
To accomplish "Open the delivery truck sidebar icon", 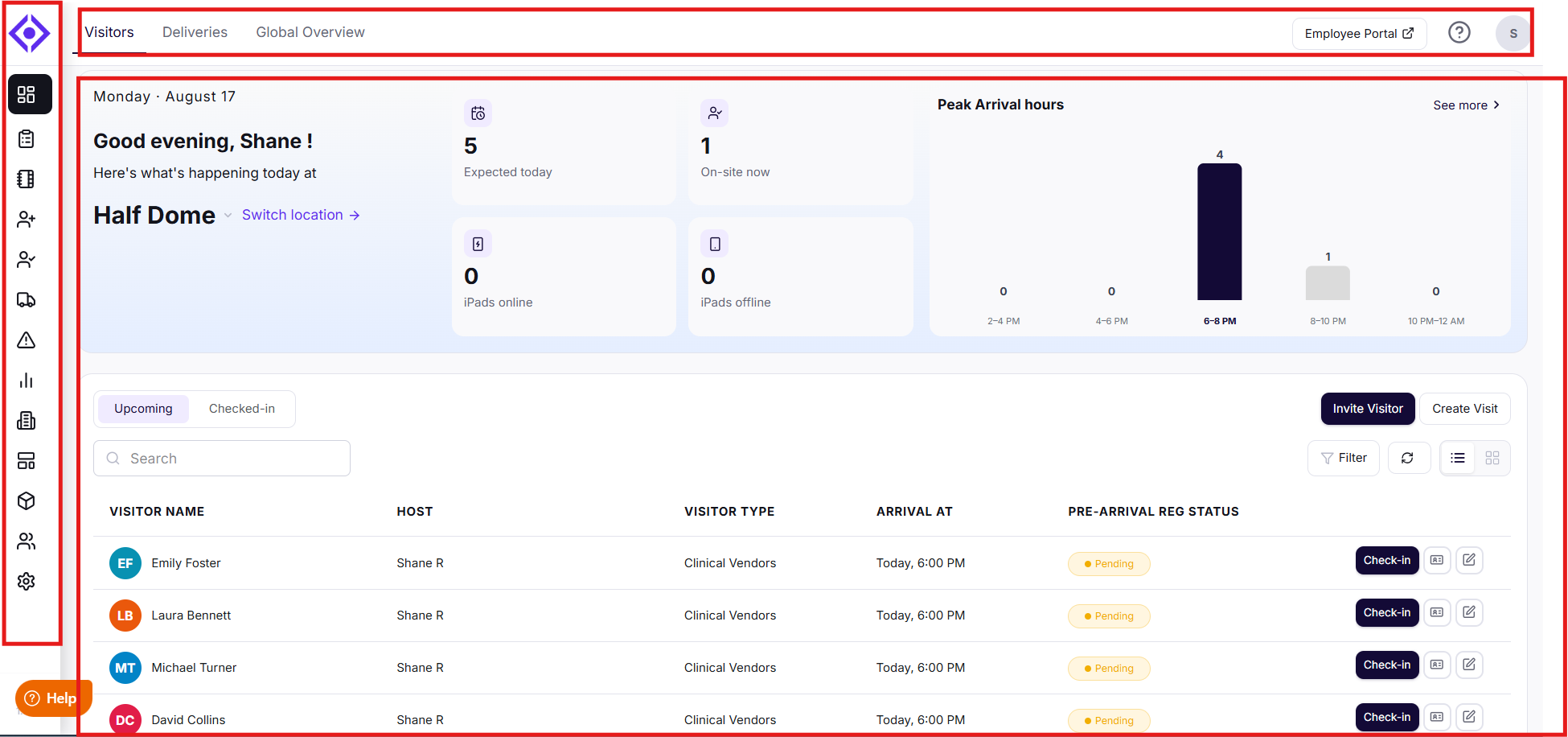I will coord(27,299).
